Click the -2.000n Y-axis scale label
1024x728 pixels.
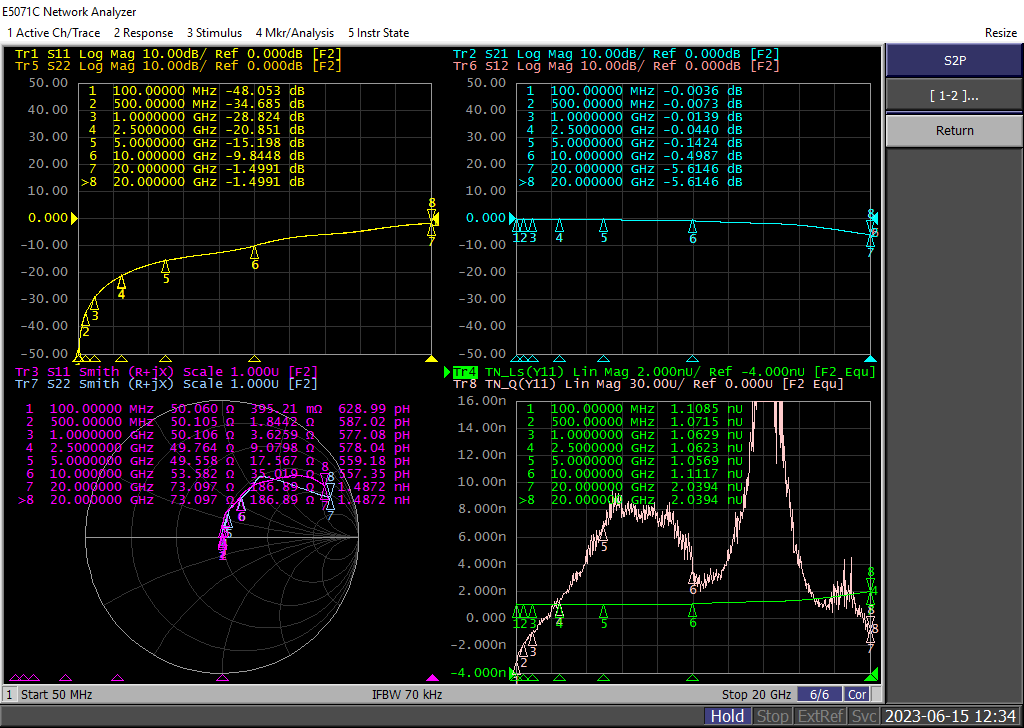tap(479, 644)
